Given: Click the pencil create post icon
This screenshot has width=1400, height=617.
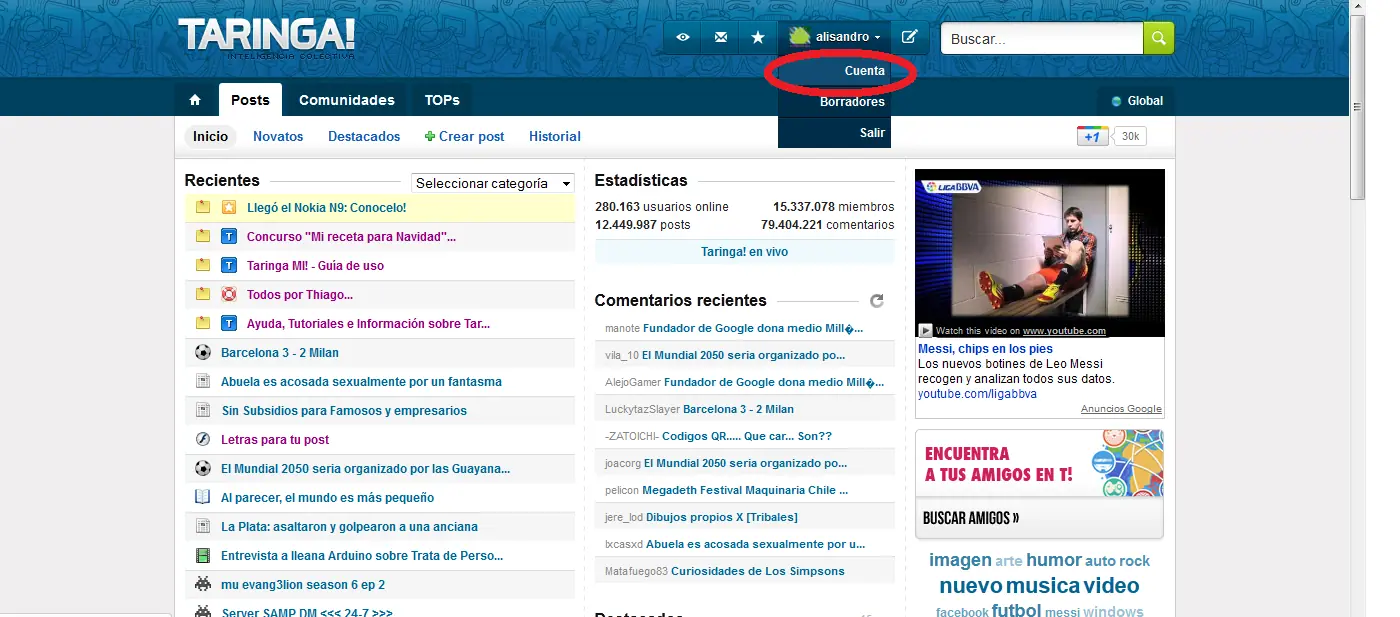Looking at the screenshot, I should tap(909, 37).
